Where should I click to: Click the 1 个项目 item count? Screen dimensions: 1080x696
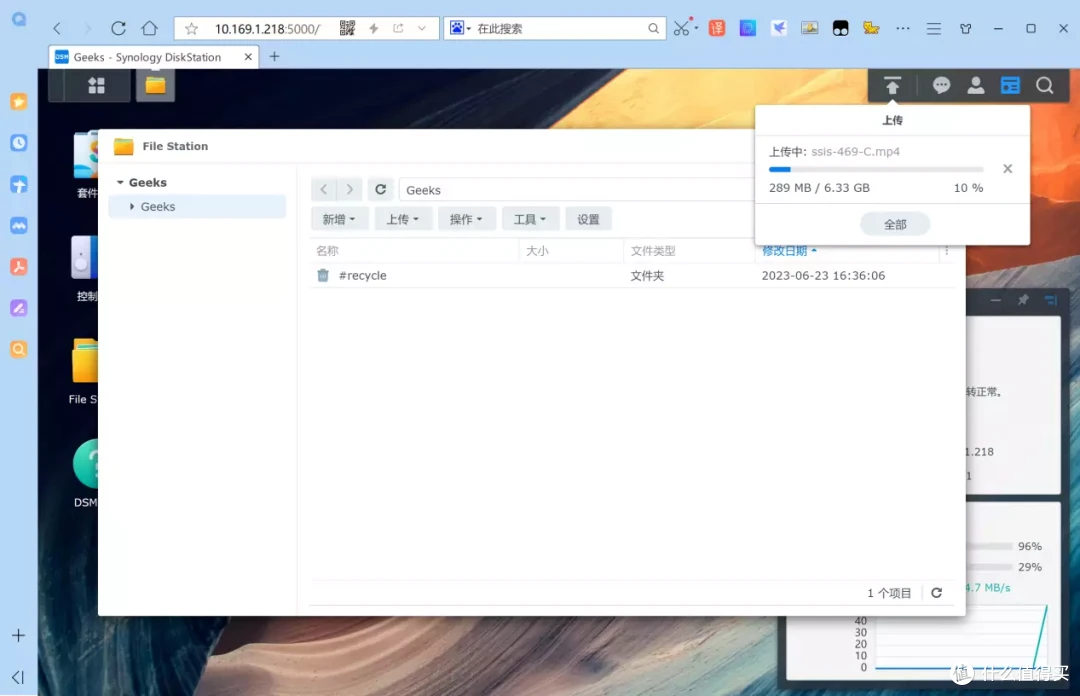[x=889, y=593]
